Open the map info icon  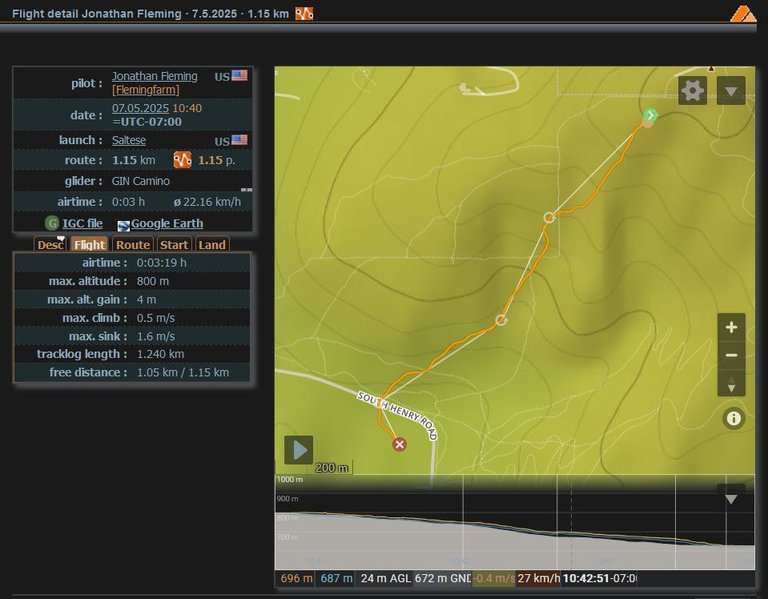coord(733,418)
